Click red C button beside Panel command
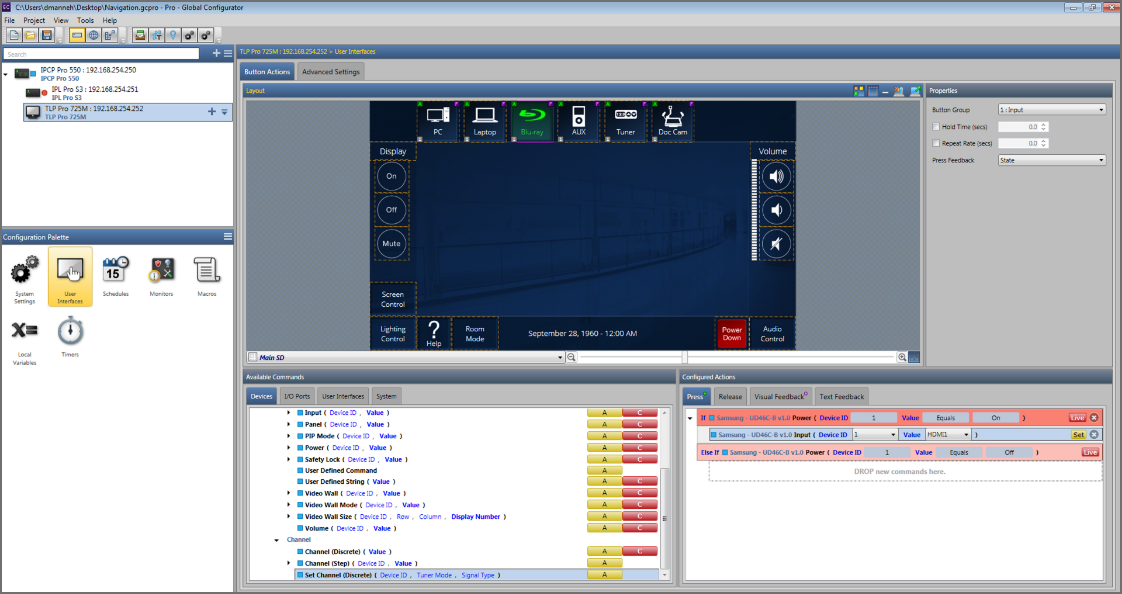The height and width of the screenshot is (594, 1122). coord(640,424)
